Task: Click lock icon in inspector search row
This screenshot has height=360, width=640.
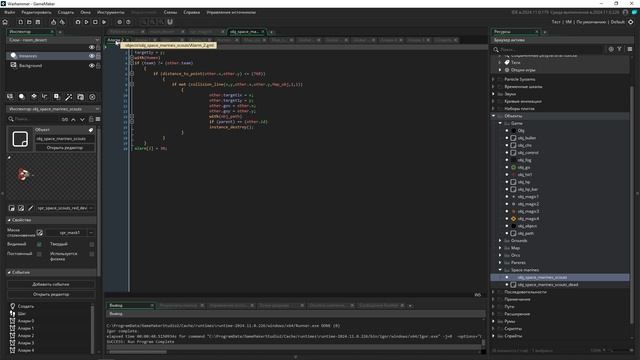Action: click(91, 119)
